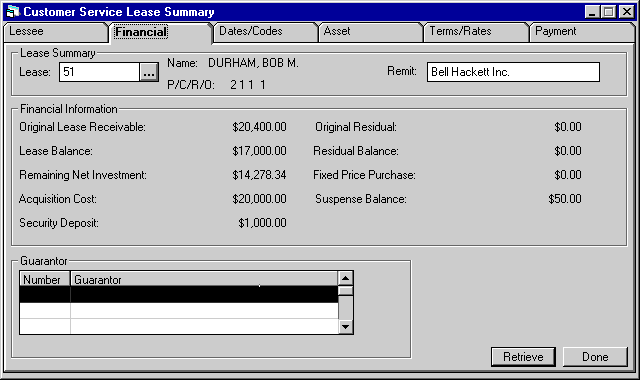Select the highlighted first guarantor row
Viewport: 640px width, 380px height.
[179, 294]
